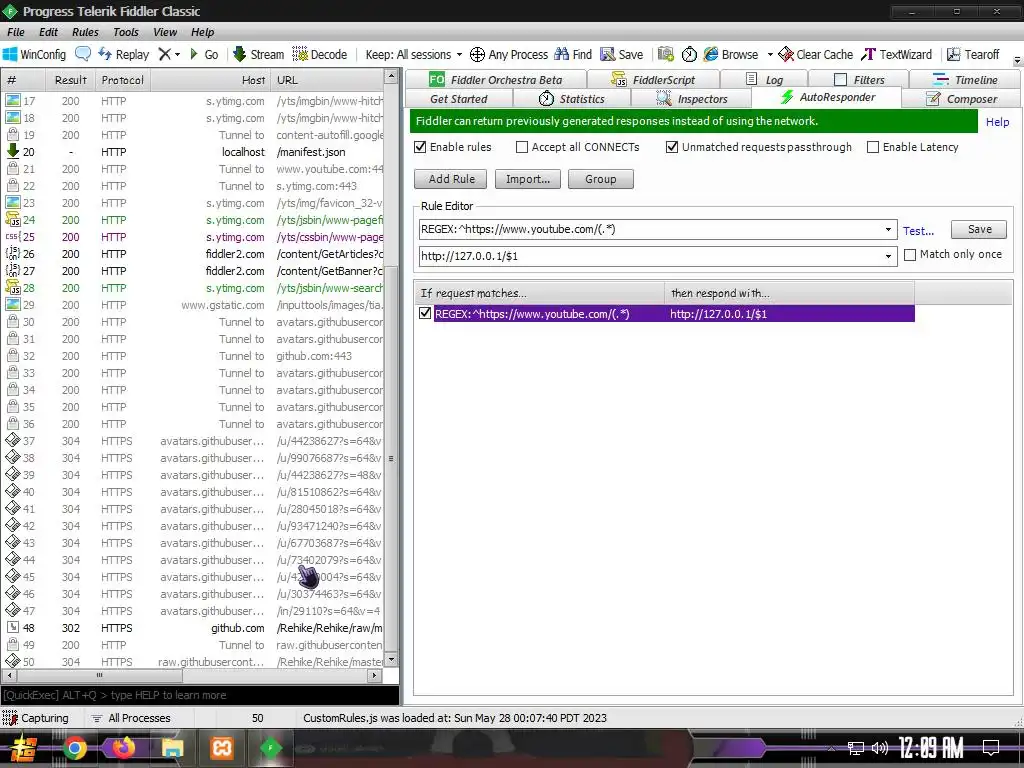
Task: Open the Browse dropdown arrow
Action: tap(769, 55)
